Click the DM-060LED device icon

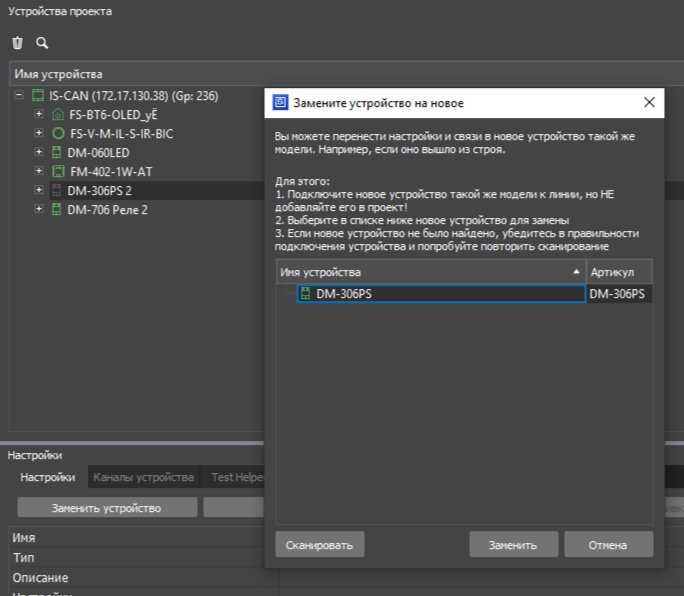click(x=57, y=153)
